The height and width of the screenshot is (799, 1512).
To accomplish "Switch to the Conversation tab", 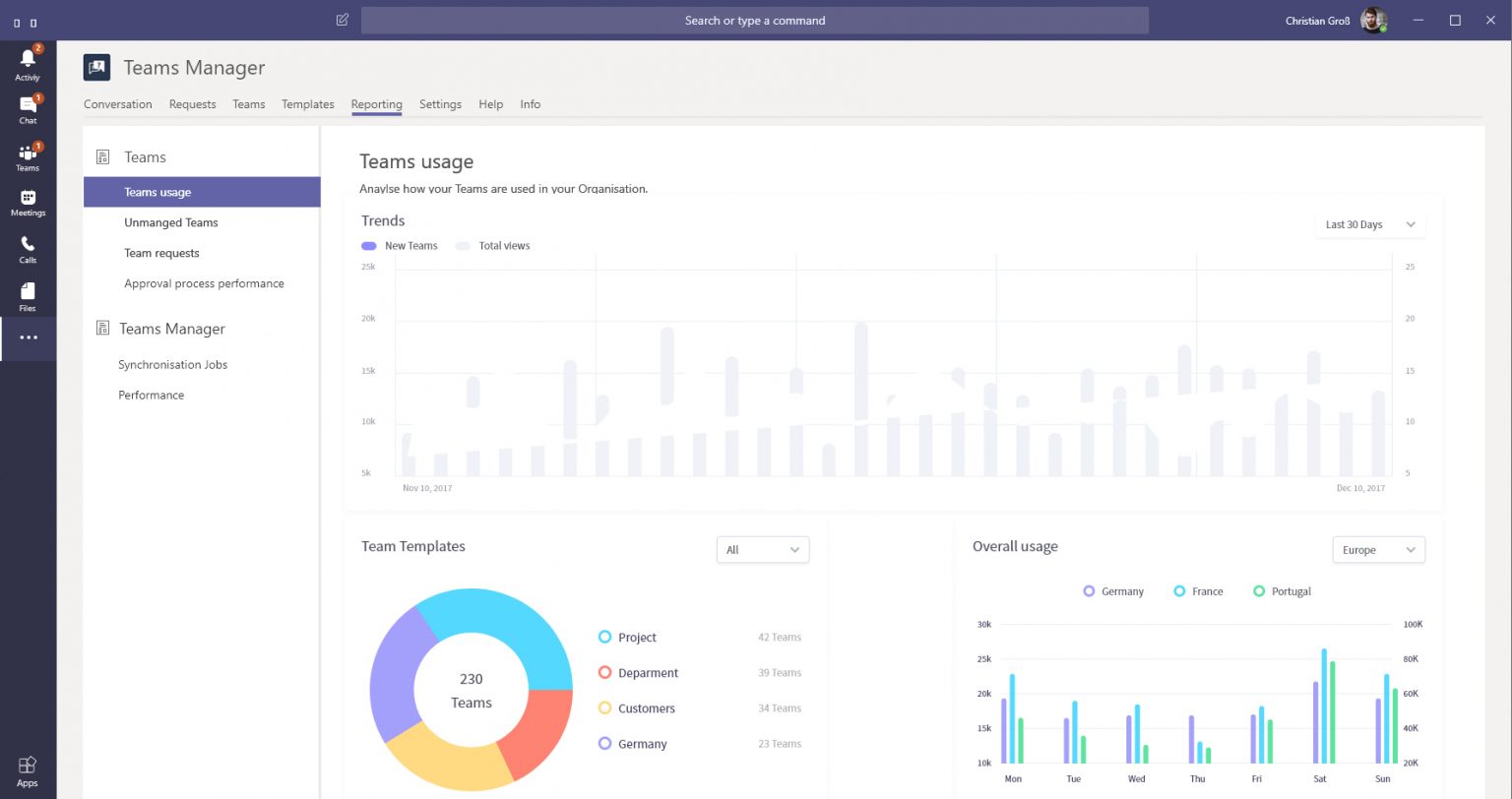I will tap(118, 104).
